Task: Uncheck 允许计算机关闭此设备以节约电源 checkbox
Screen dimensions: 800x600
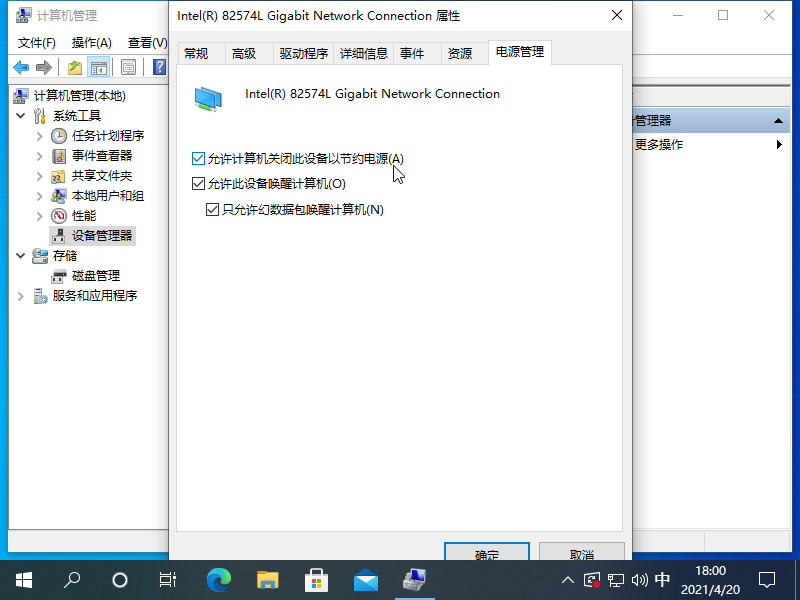Action: click(x=197, y=159)
